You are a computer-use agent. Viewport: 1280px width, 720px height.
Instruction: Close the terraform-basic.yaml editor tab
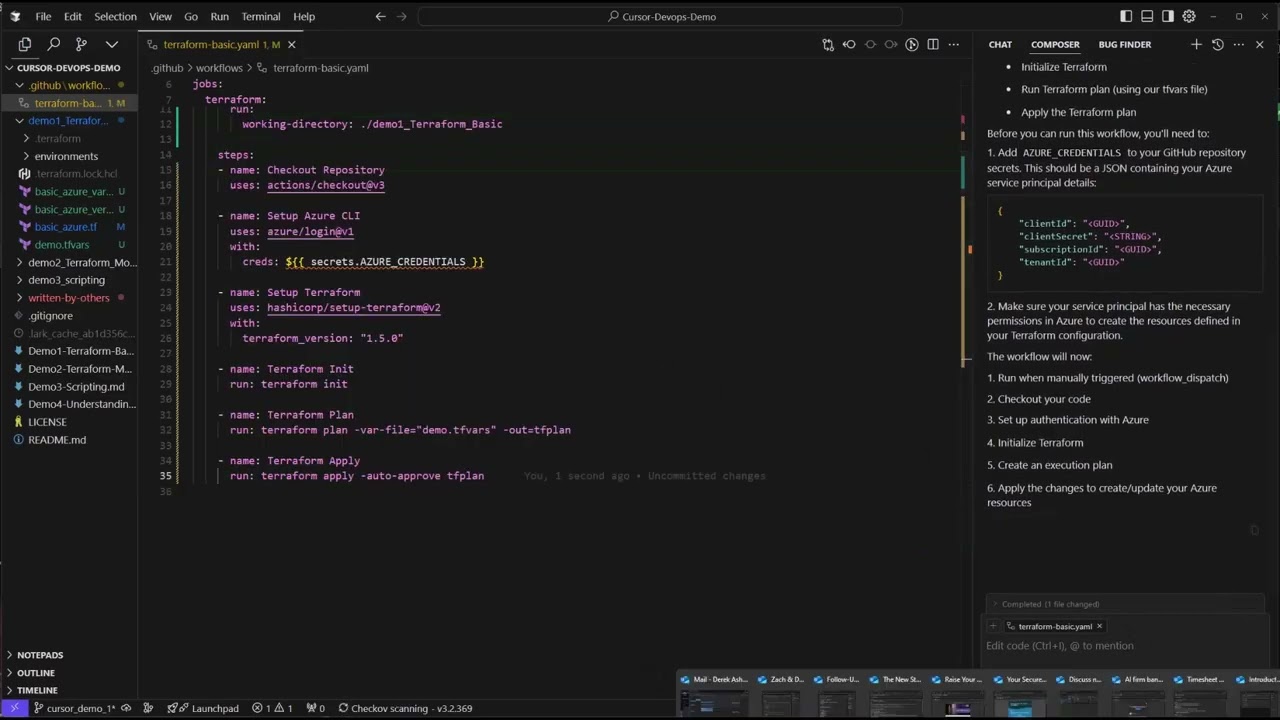pos(292,44)
